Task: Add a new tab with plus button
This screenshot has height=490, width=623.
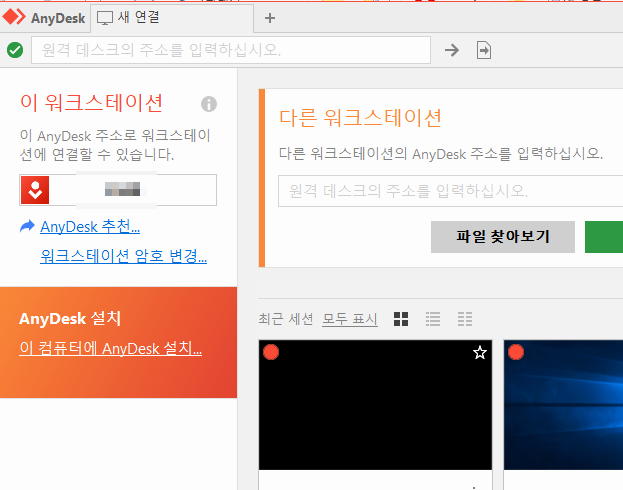Action: coord(270,18)
